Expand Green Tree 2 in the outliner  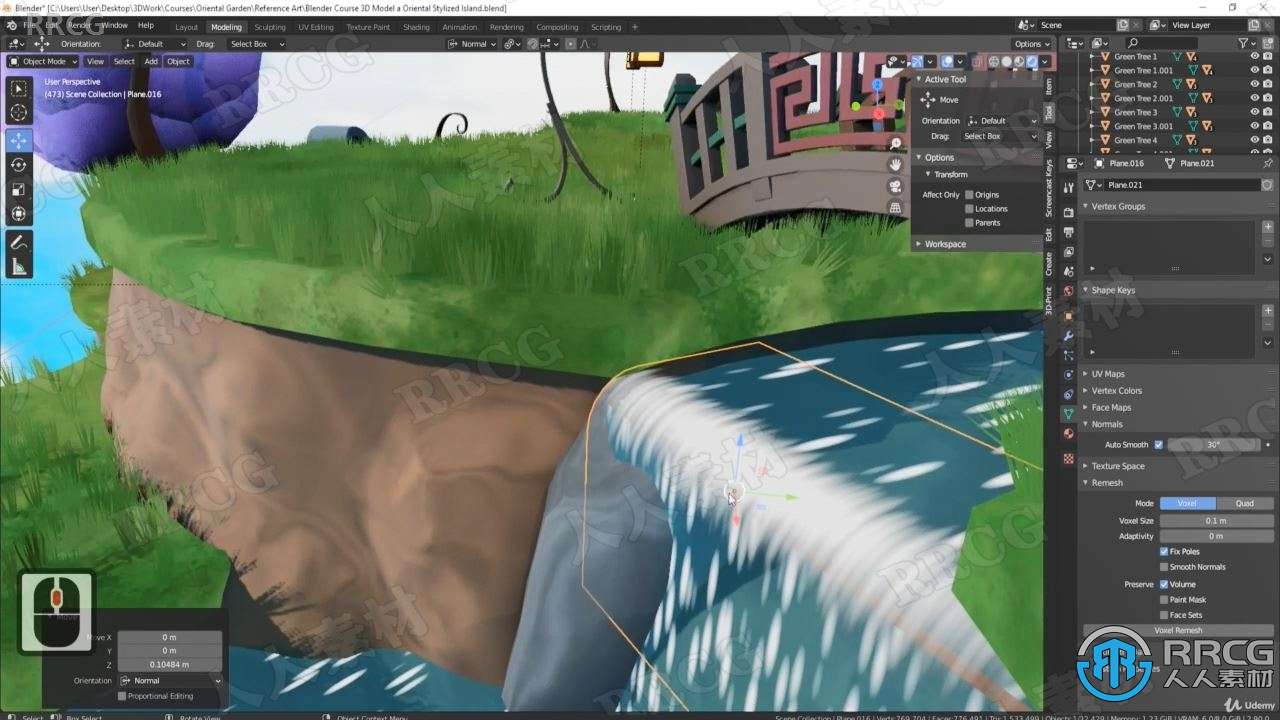point(1092,85)
